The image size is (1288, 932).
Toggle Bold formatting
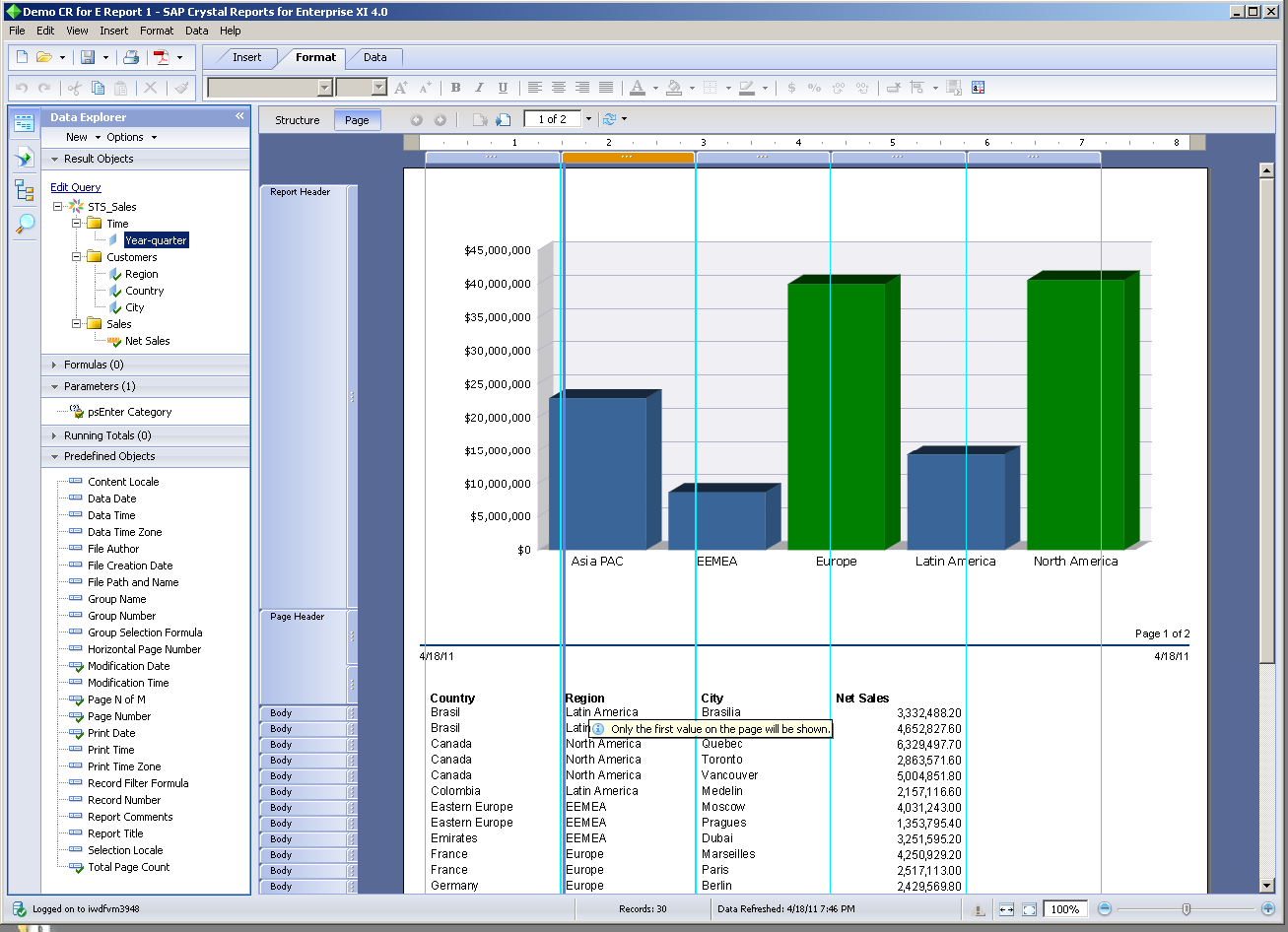coord(455,88)
